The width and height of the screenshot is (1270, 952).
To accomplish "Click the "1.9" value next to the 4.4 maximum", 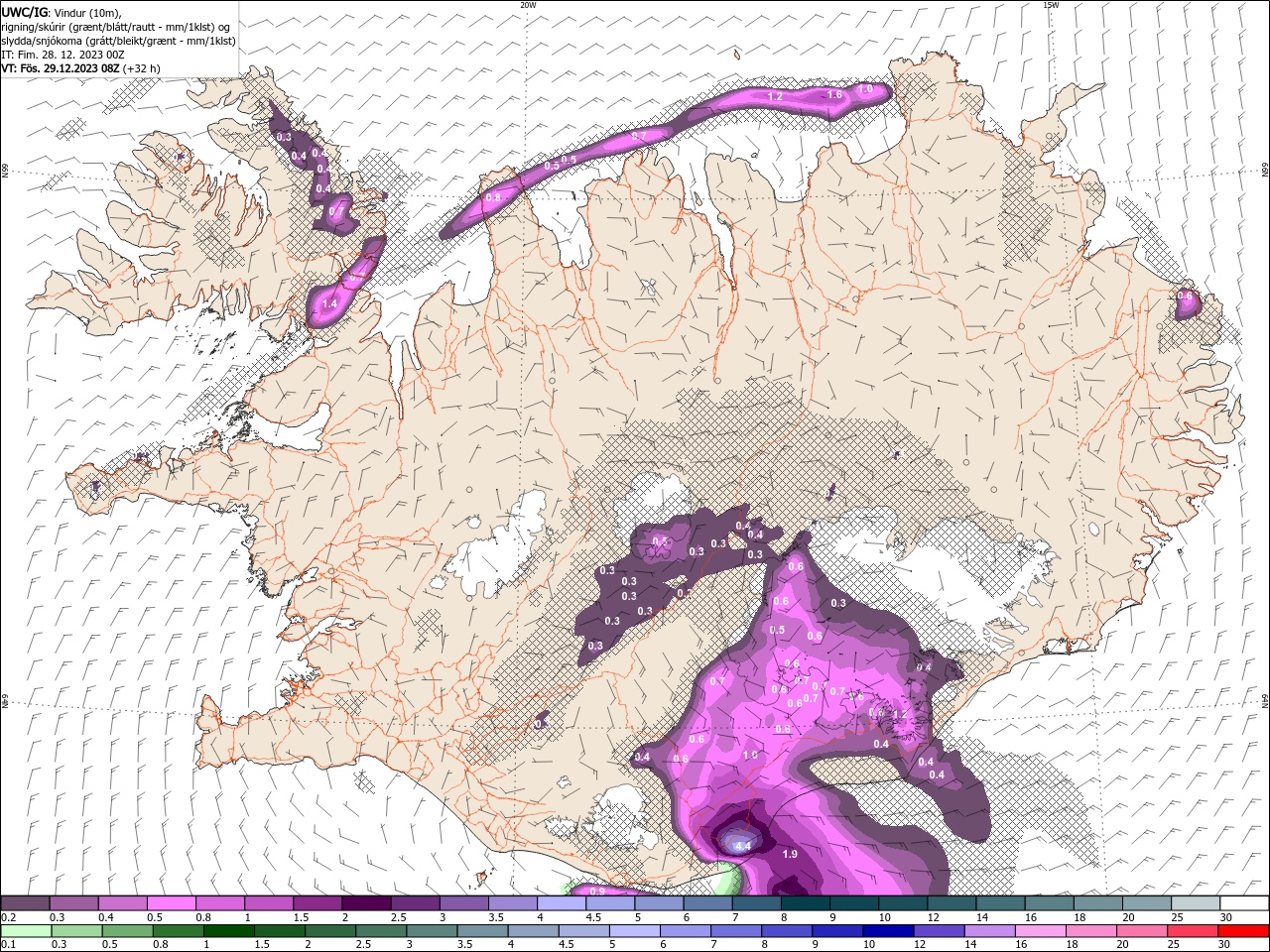I will (x=790, y=854).
